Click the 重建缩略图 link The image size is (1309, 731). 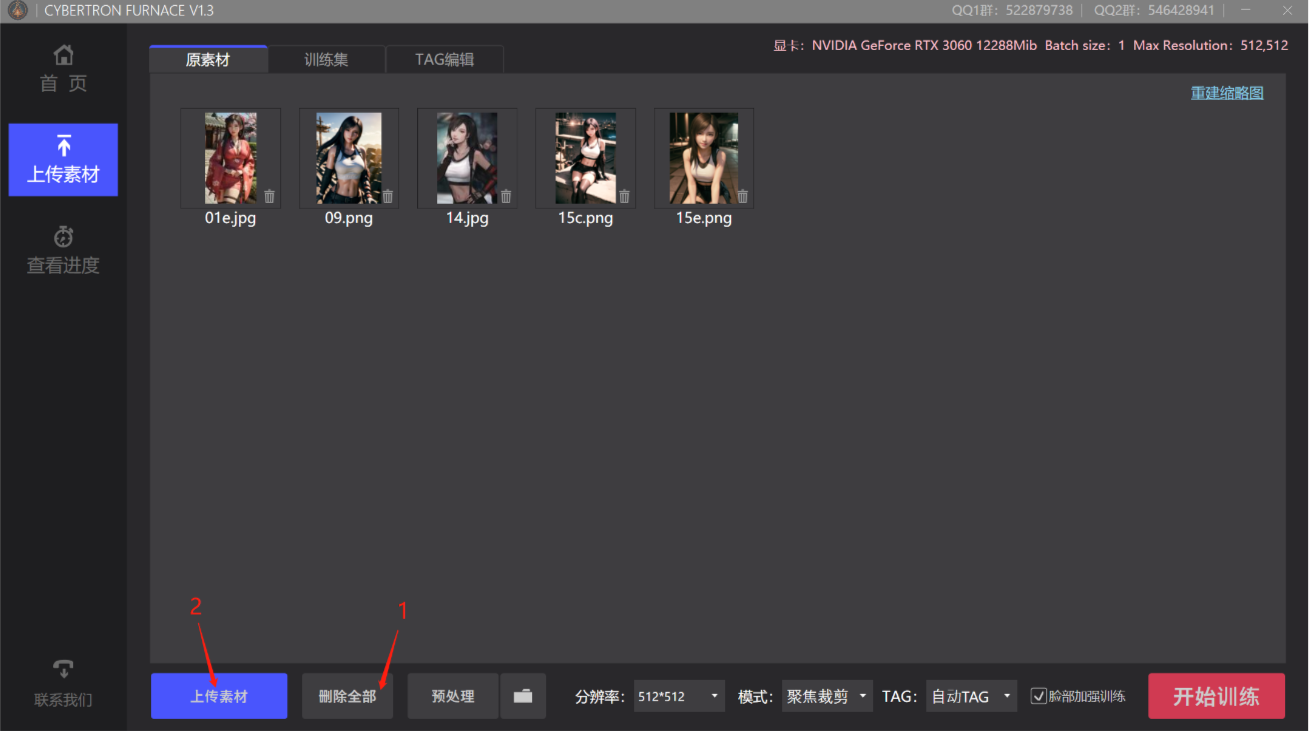point(1227,93)
